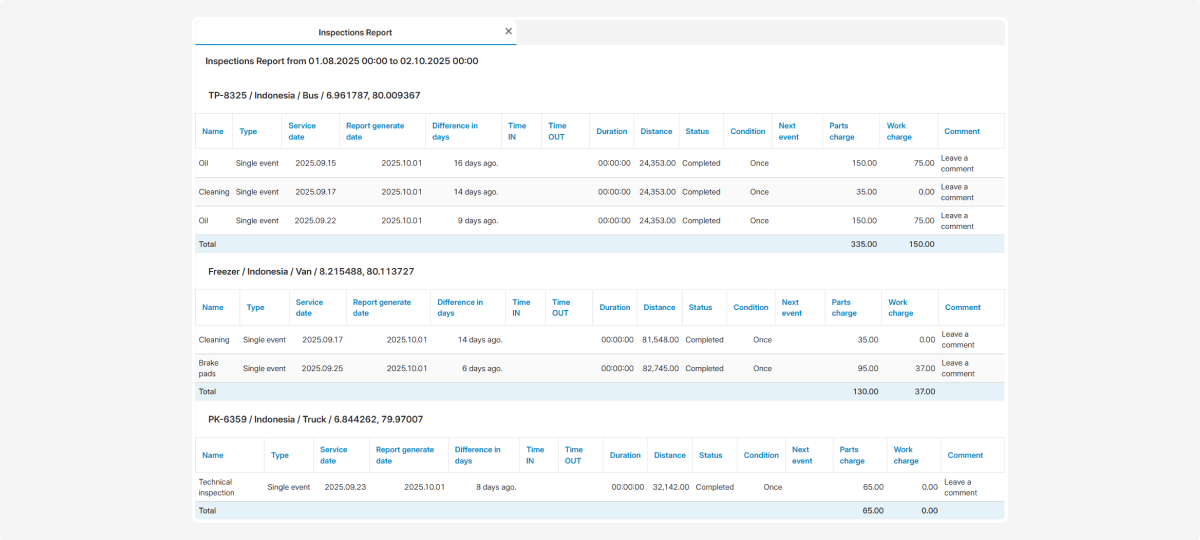The height and width of the screenshot is (540, 1200).
Task: Click Condition header in Freezer table
Action: (751, 307)
